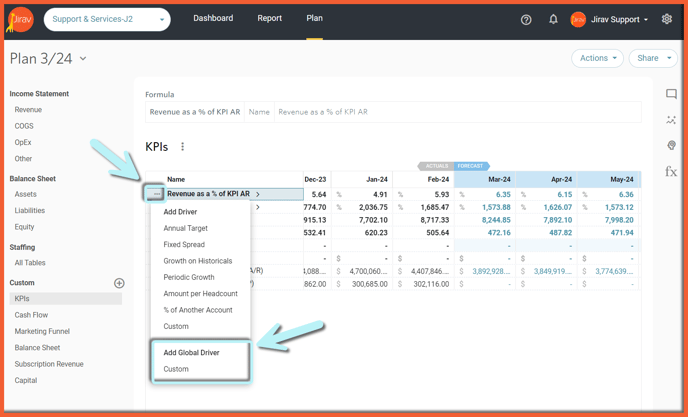The image size is (688, 417).
Task: Select the 487.82 forecast cell
Action: click(546, 233)
